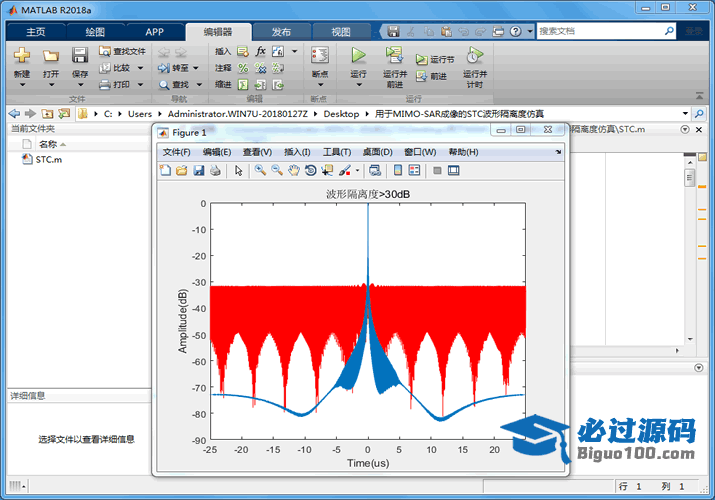Click the editor vertical scrollbar thumb
This screenshot has width=715, height=500.
[689, 177]
